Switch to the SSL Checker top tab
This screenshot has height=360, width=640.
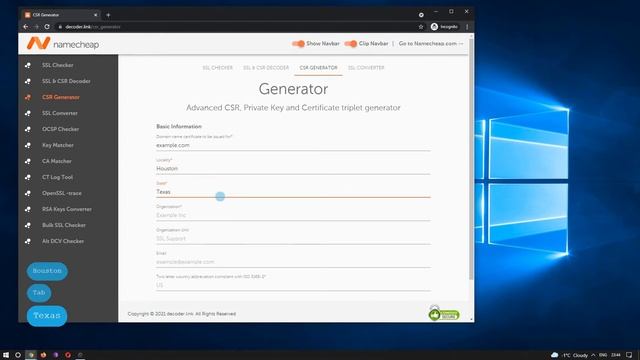[218, 68]
